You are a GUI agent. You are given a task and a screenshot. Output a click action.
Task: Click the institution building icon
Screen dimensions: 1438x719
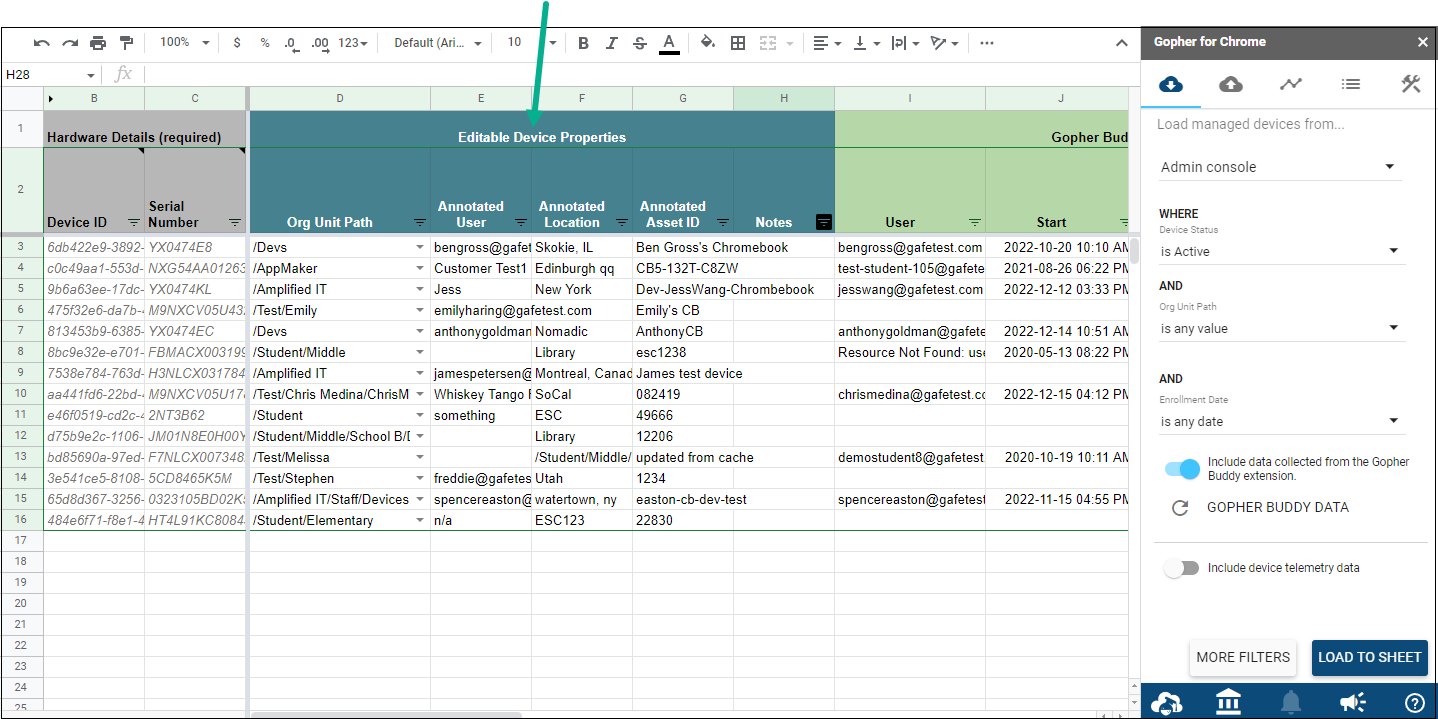pos(1228,702)
